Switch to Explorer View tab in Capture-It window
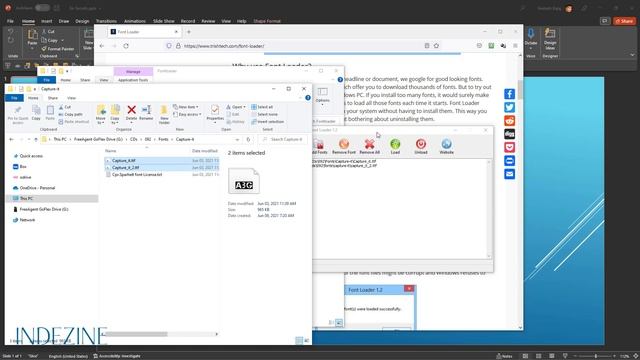The image size is (640, 360). (71, 98)
